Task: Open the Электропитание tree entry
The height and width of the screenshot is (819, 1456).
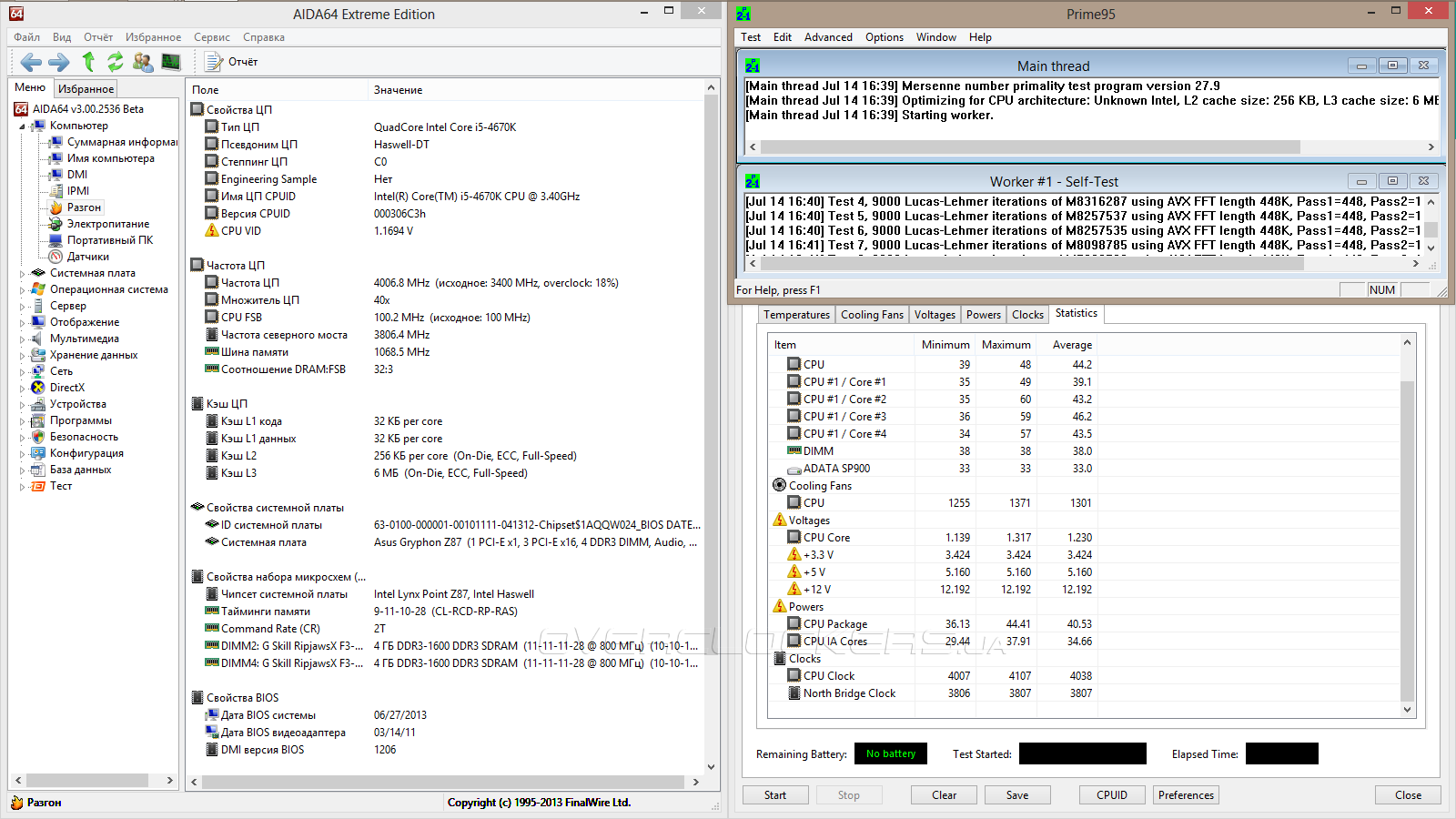Action: click(107, 224)
